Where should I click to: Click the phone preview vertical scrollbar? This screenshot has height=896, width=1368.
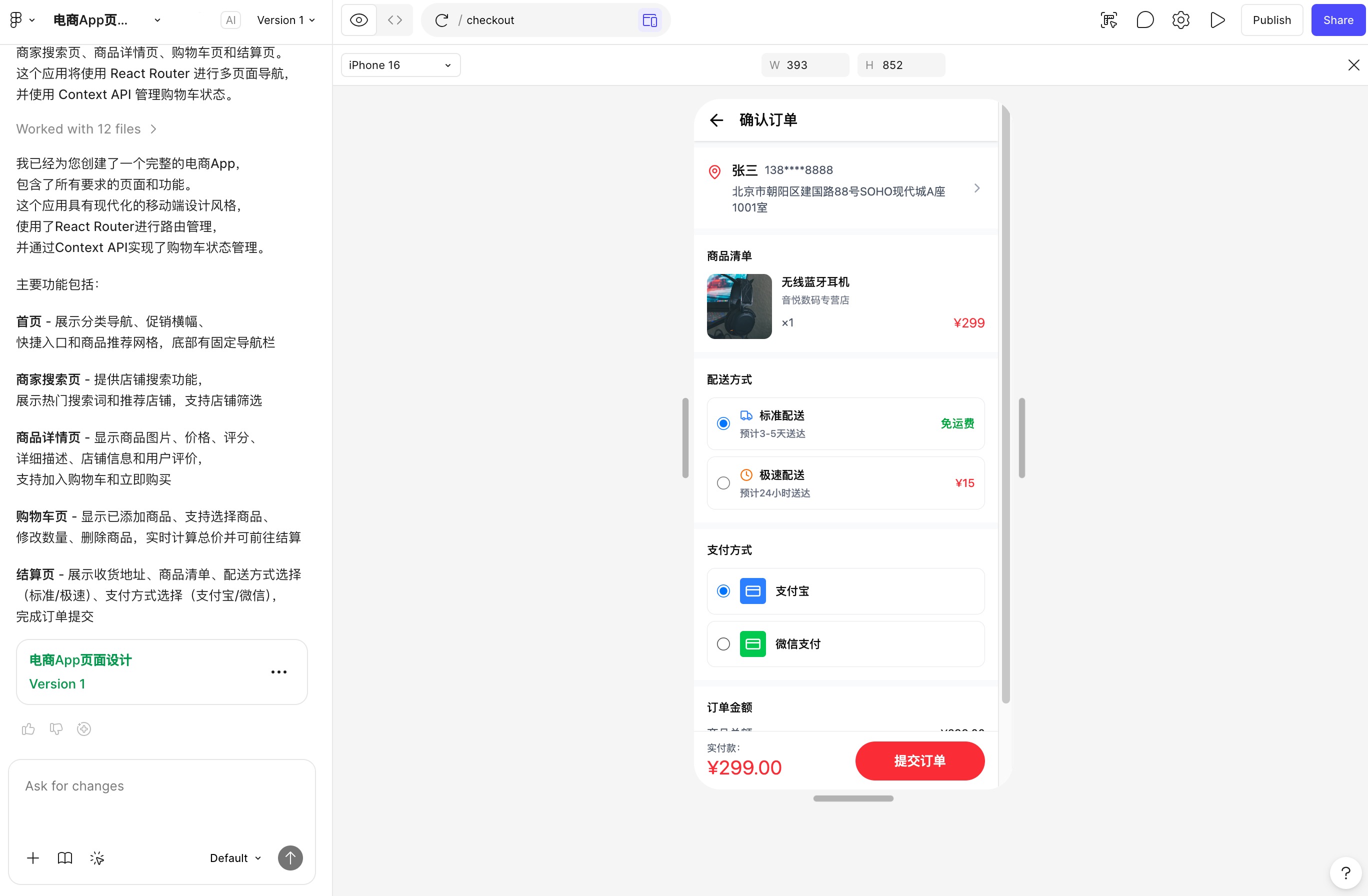tap(1005, 404)
